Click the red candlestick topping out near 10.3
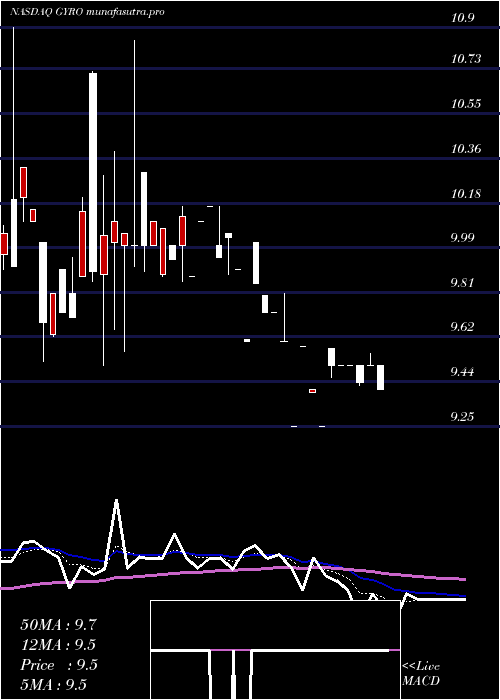The height and width of the screenshot is (700, 500). 23,182
